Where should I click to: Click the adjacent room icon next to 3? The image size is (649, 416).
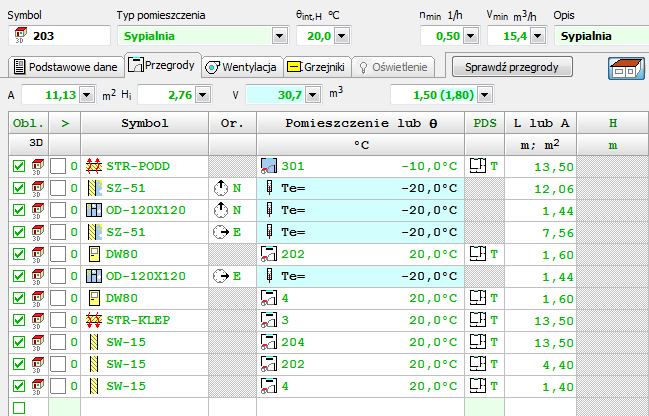[269, 320]
